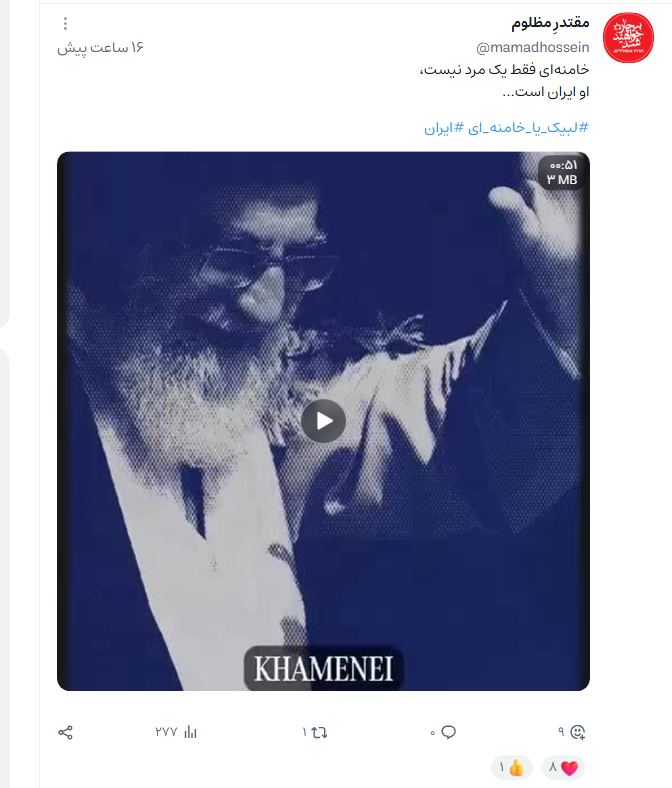Open the #لبیک_یا_خامنه_ای hashtag
The height and width of the screenshot is (788, 672).
point(528,128)
